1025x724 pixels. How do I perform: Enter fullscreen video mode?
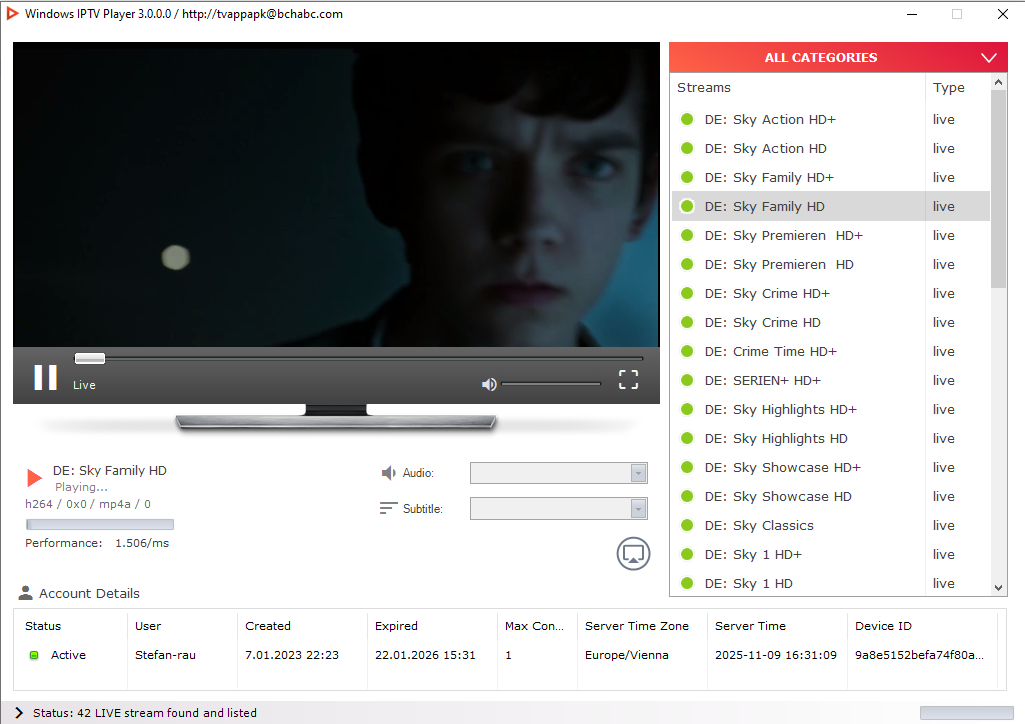point(628,379)
